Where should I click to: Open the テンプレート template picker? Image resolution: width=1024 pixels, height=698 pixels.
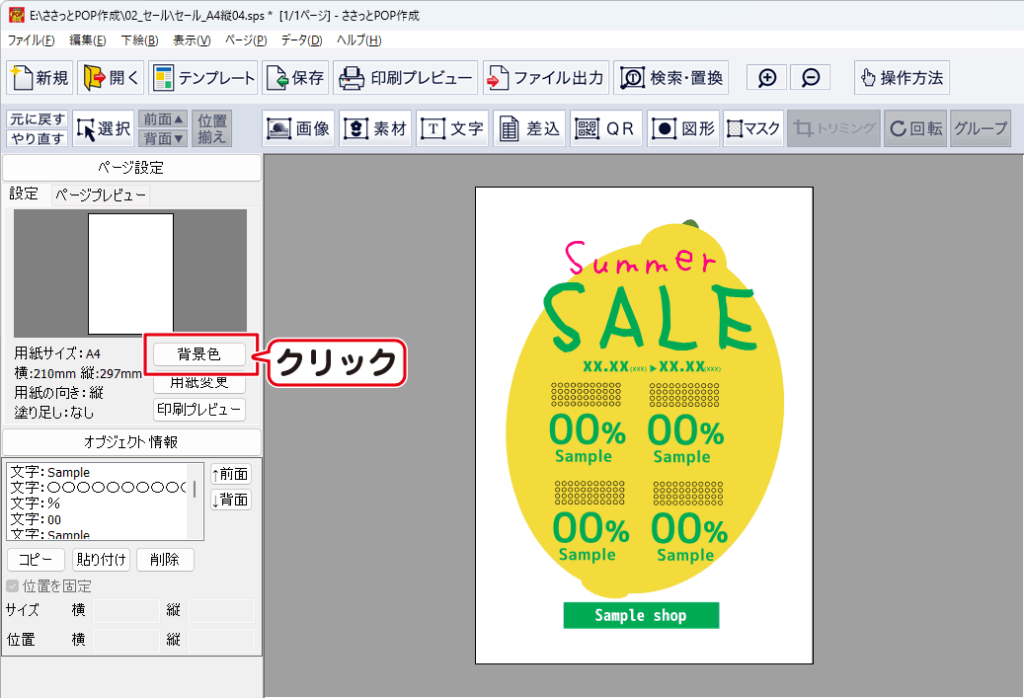pos(204,78)
